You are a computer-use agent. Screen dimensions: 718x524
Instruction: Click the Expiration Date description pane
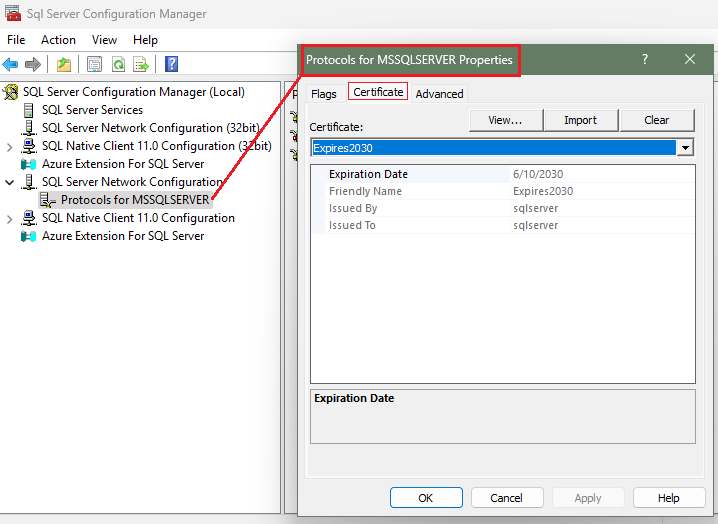[x=503, y=416]
